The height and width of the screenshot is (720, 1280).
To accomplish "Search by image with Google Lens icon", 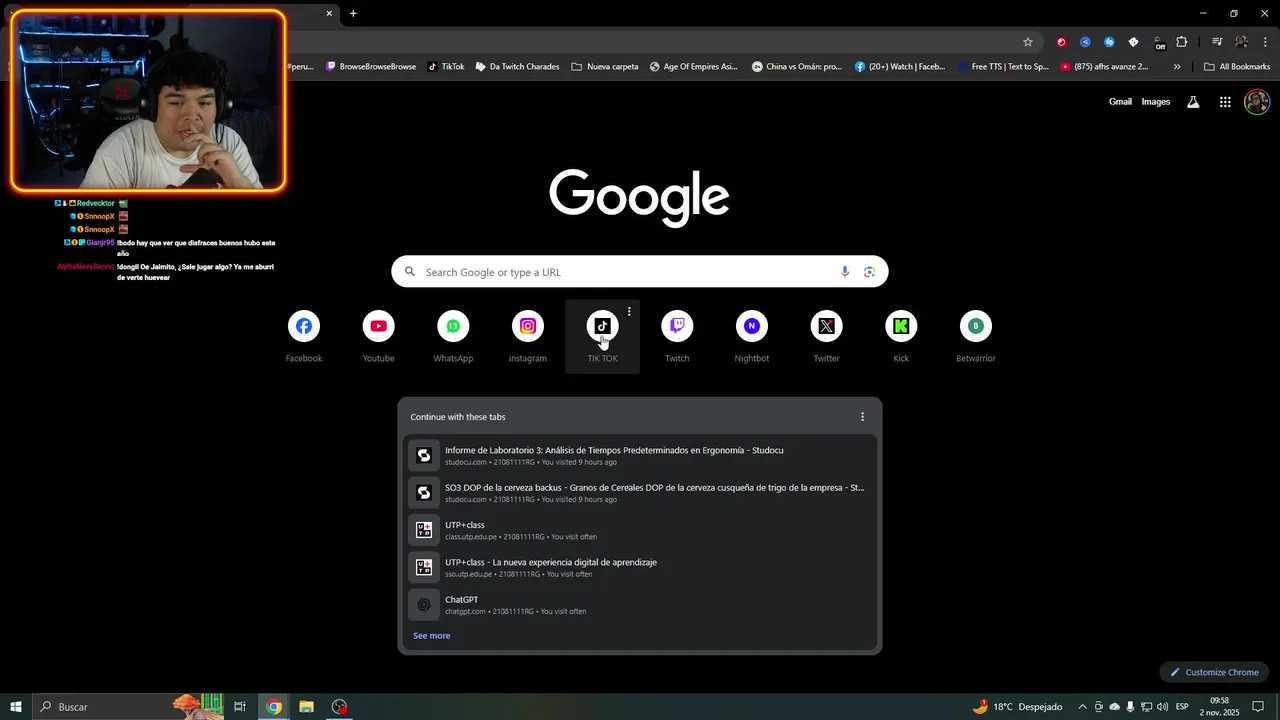I will click(x=869, y=272).
